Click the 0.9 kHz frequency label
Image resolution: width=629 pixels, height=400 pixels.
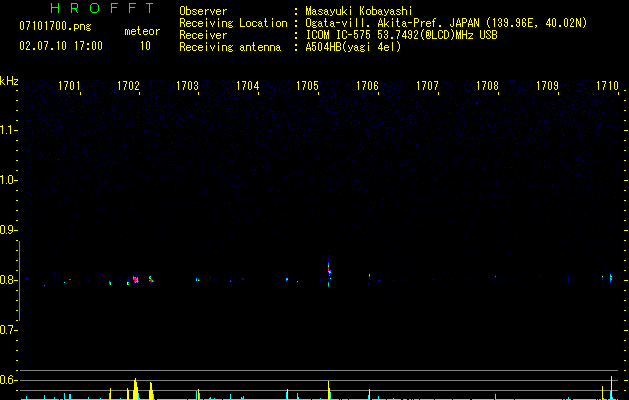(x=7, y=230)
